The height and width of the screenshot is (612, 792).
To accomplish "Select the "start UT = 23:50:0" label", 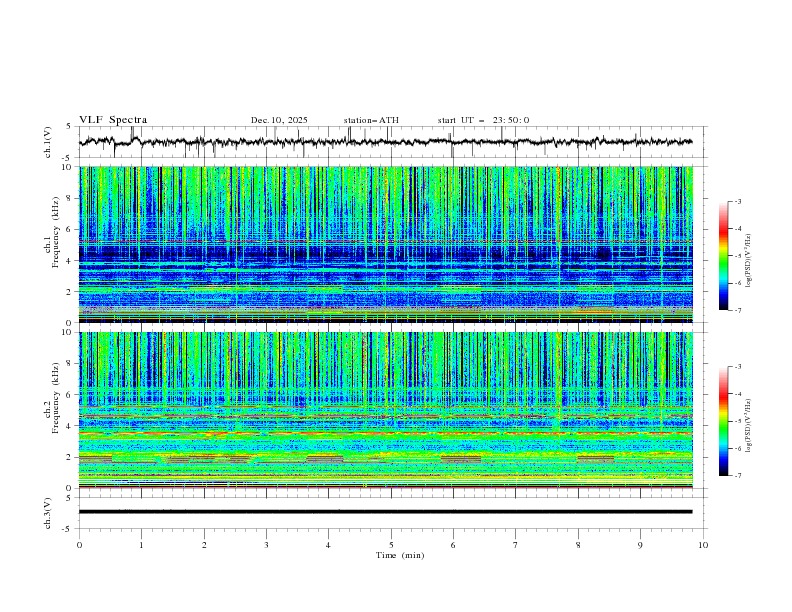I will click(x=483, y=120).
